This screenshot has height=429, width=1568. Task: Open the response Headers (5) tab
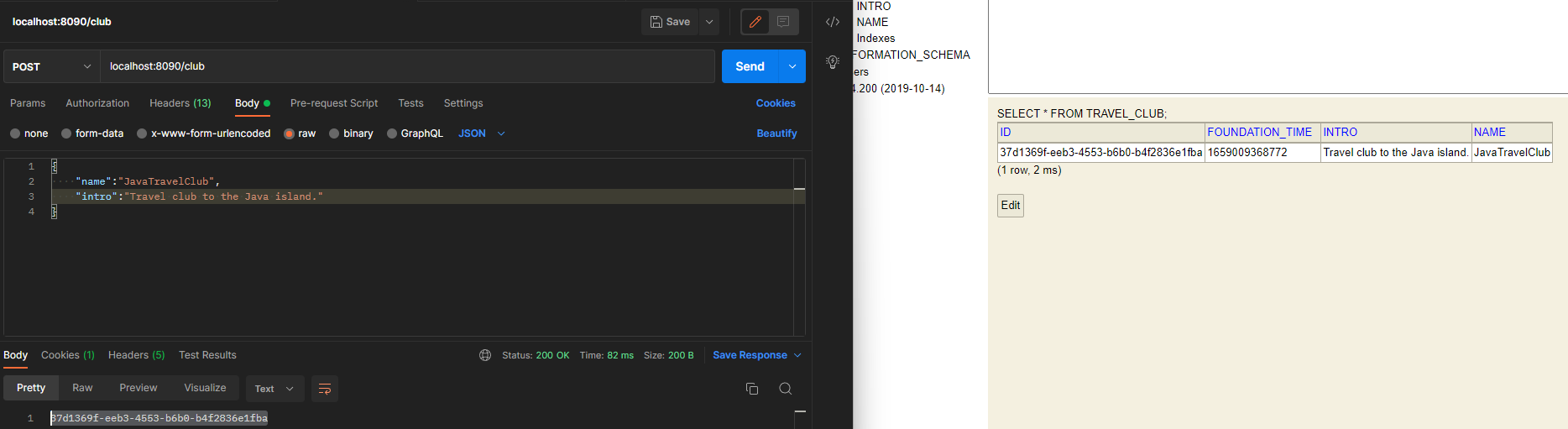coord(137,355)
